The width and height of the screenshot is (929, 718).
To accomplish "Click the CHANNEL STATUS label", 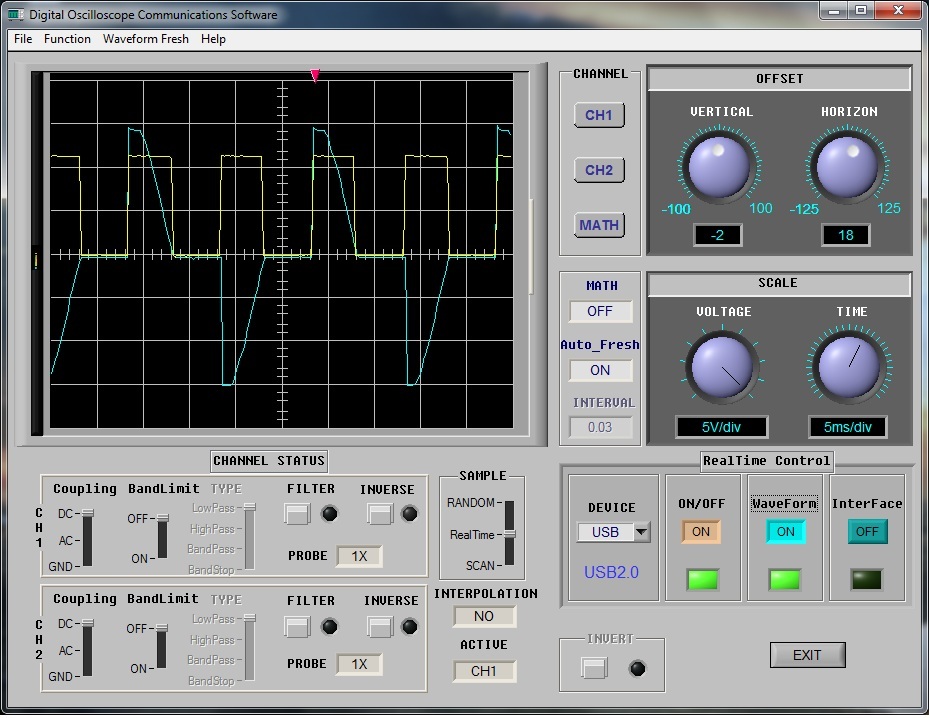I will (269, 461).
